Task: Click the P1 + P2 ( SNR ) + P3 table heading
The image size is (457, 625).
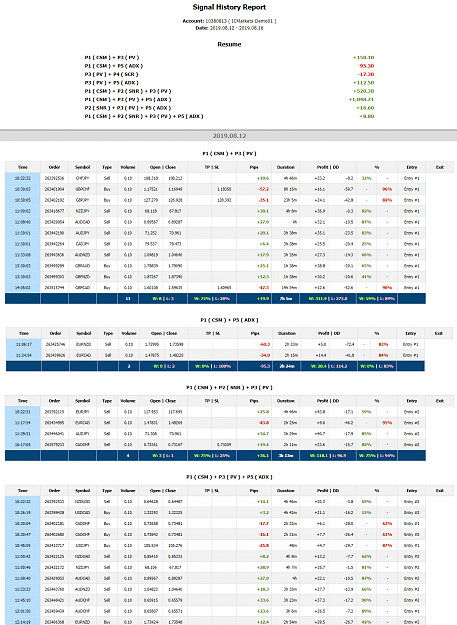Action: click(x=229, y=387)
